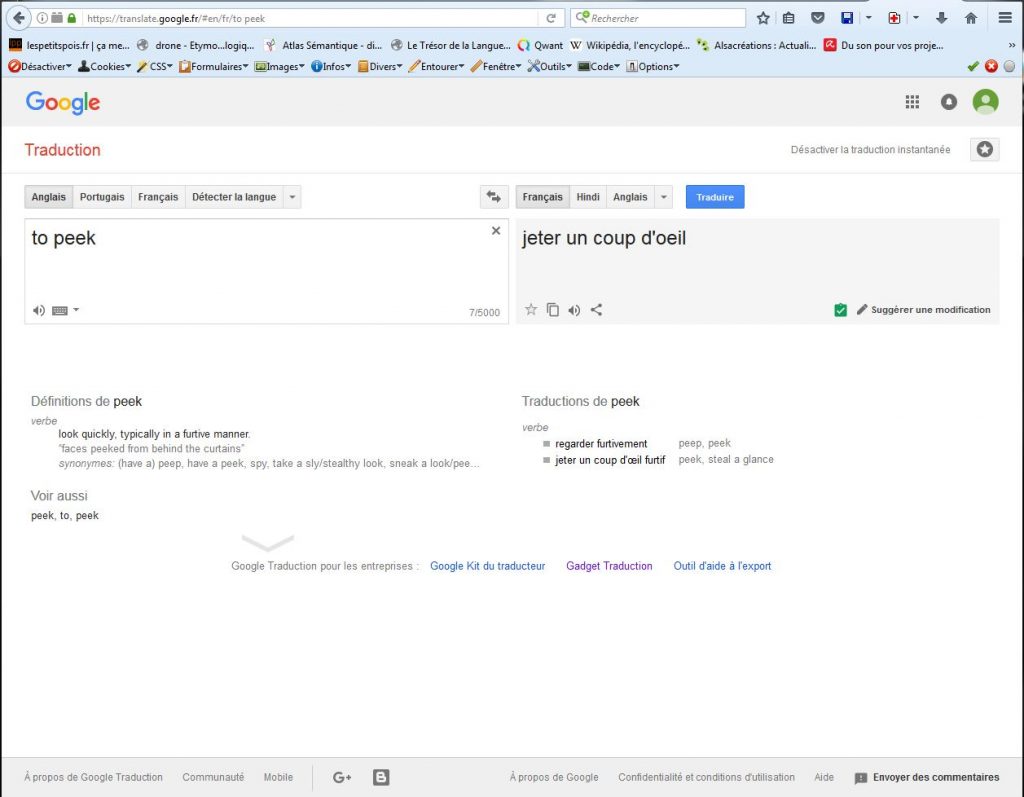Open the phrasebook star button
The image size is (1024, 797).
pos(985,150)
